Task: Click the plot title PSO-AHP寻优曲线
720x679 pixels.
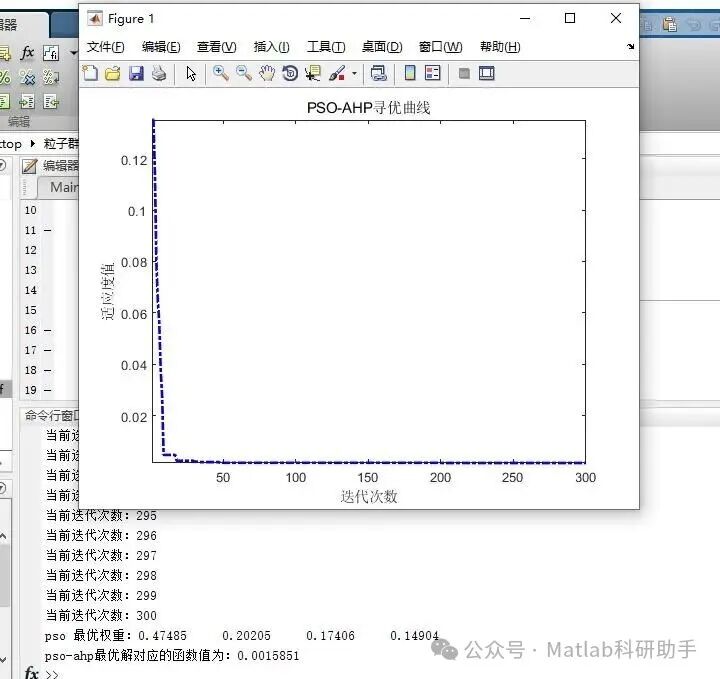Action: [x=369, y=108]
